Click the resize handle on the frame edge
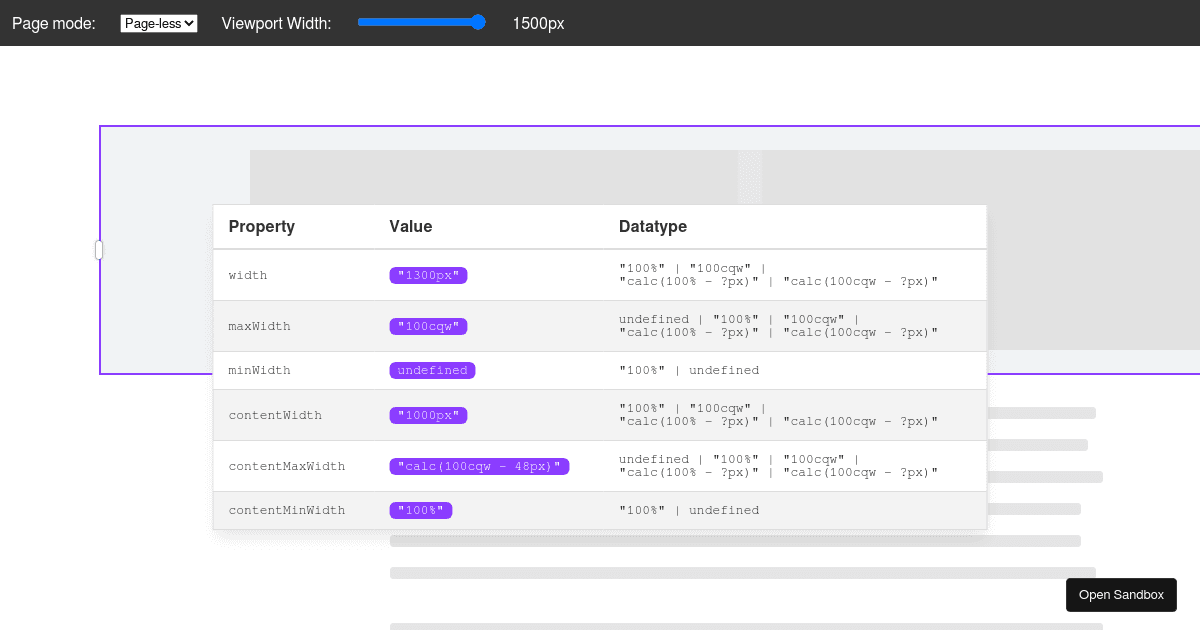Screen dimensions: 1200x630 [x=99, y=250]
